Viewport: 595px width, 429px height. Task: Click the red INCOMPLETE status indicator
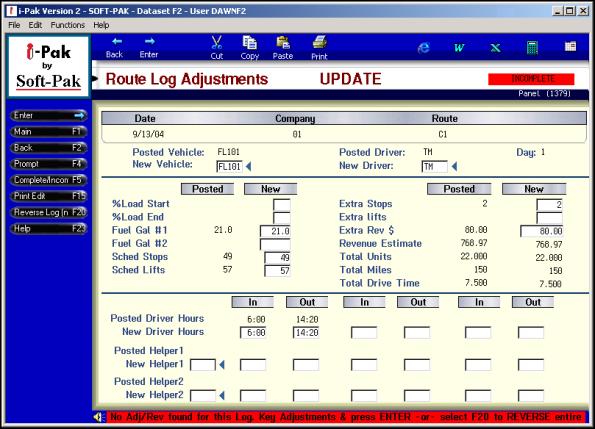tap(531, 79)
